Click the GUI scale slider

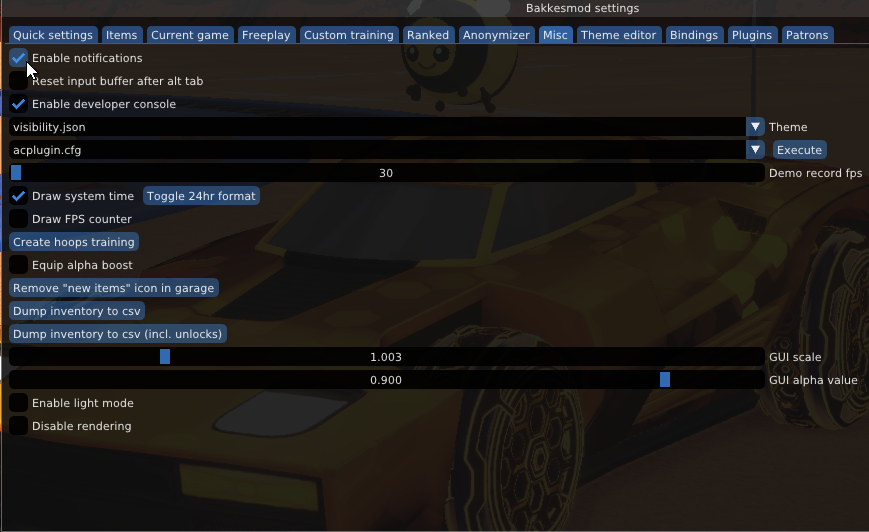386,357
